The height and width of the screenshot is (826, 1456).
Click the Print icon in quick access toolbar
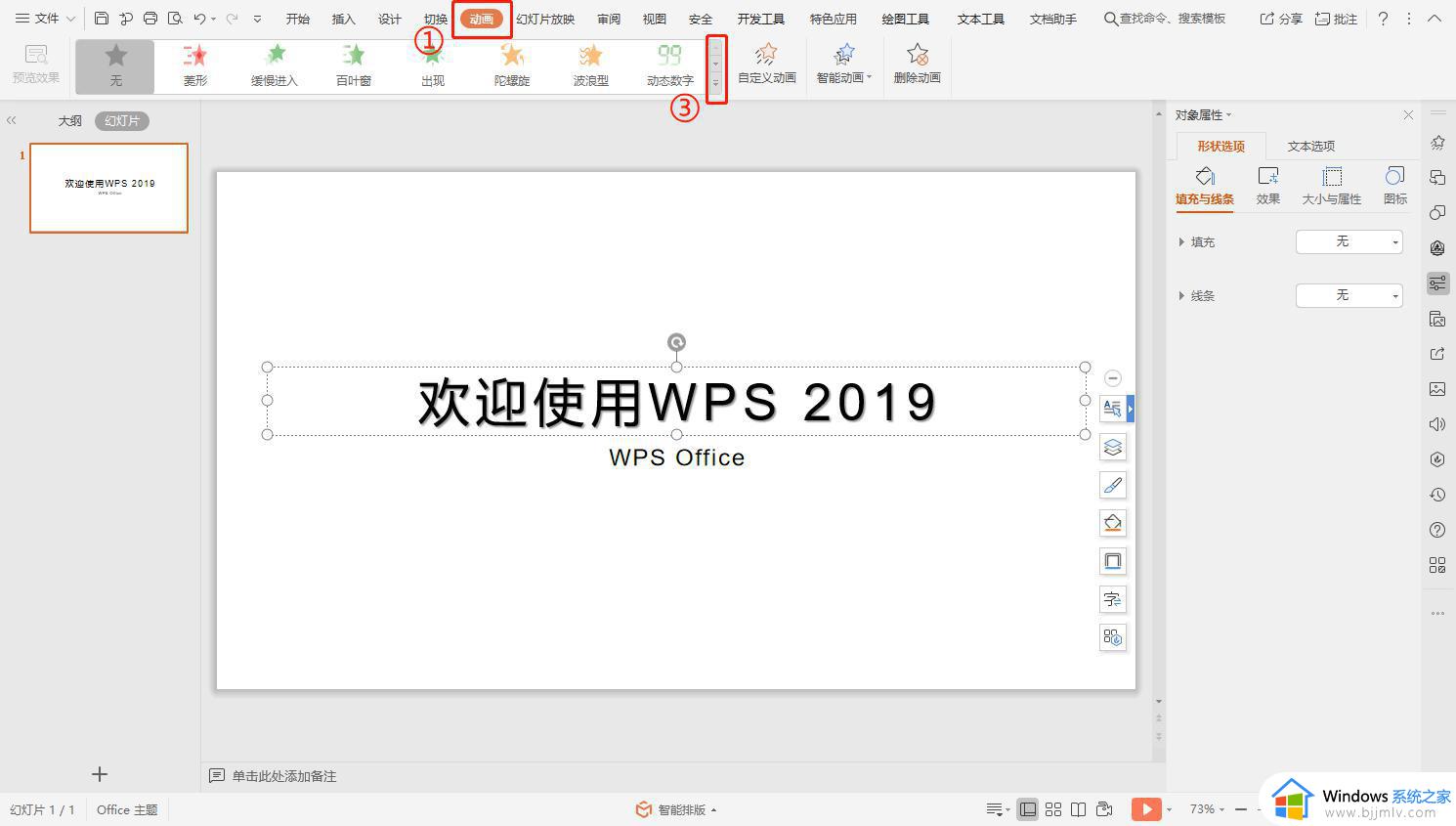click(150, 19)
